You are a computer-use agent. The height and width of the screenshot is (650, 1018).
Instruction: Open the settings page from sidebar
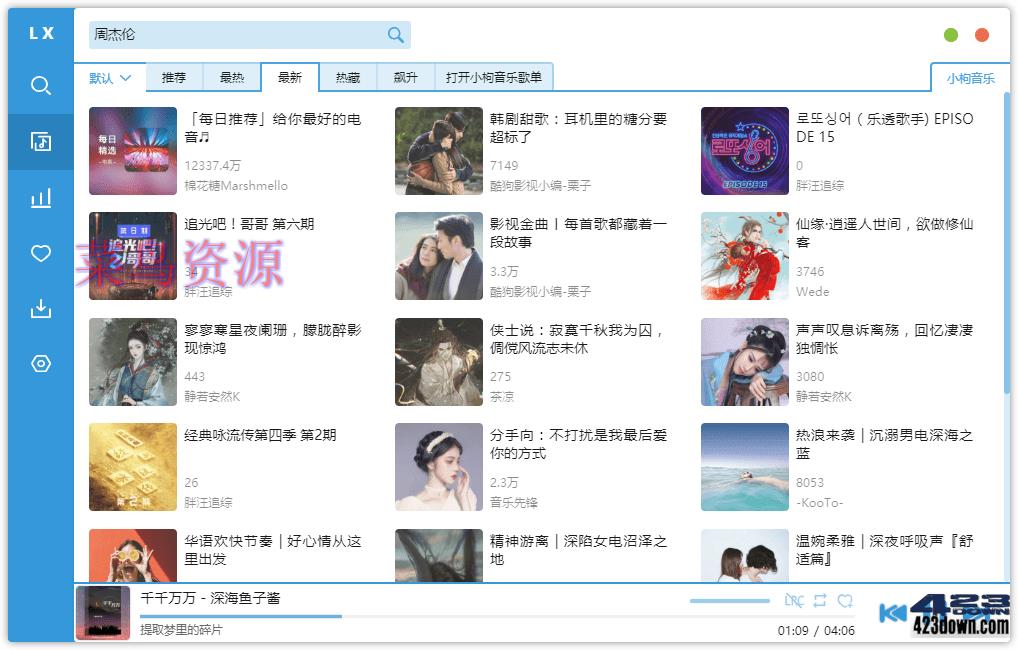(40, 363)
